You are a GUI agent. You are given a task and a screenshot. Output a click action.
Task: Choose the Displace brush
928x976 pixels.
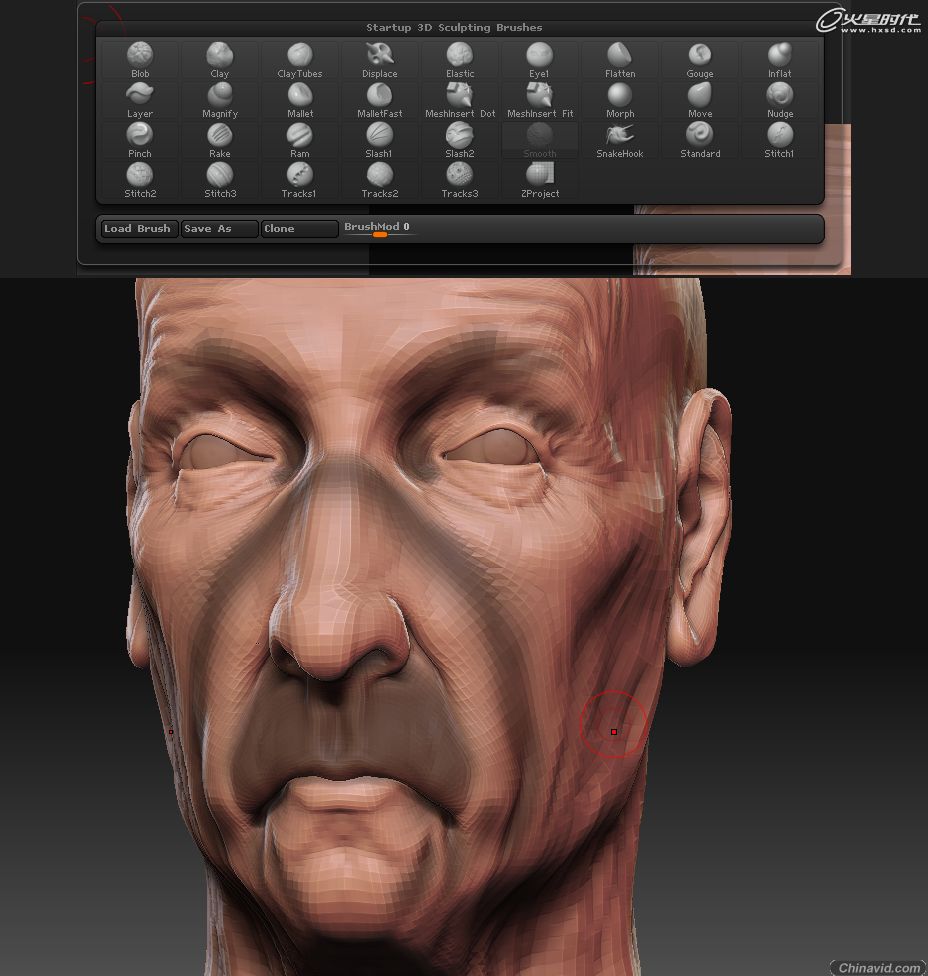[x=380, y=55]
